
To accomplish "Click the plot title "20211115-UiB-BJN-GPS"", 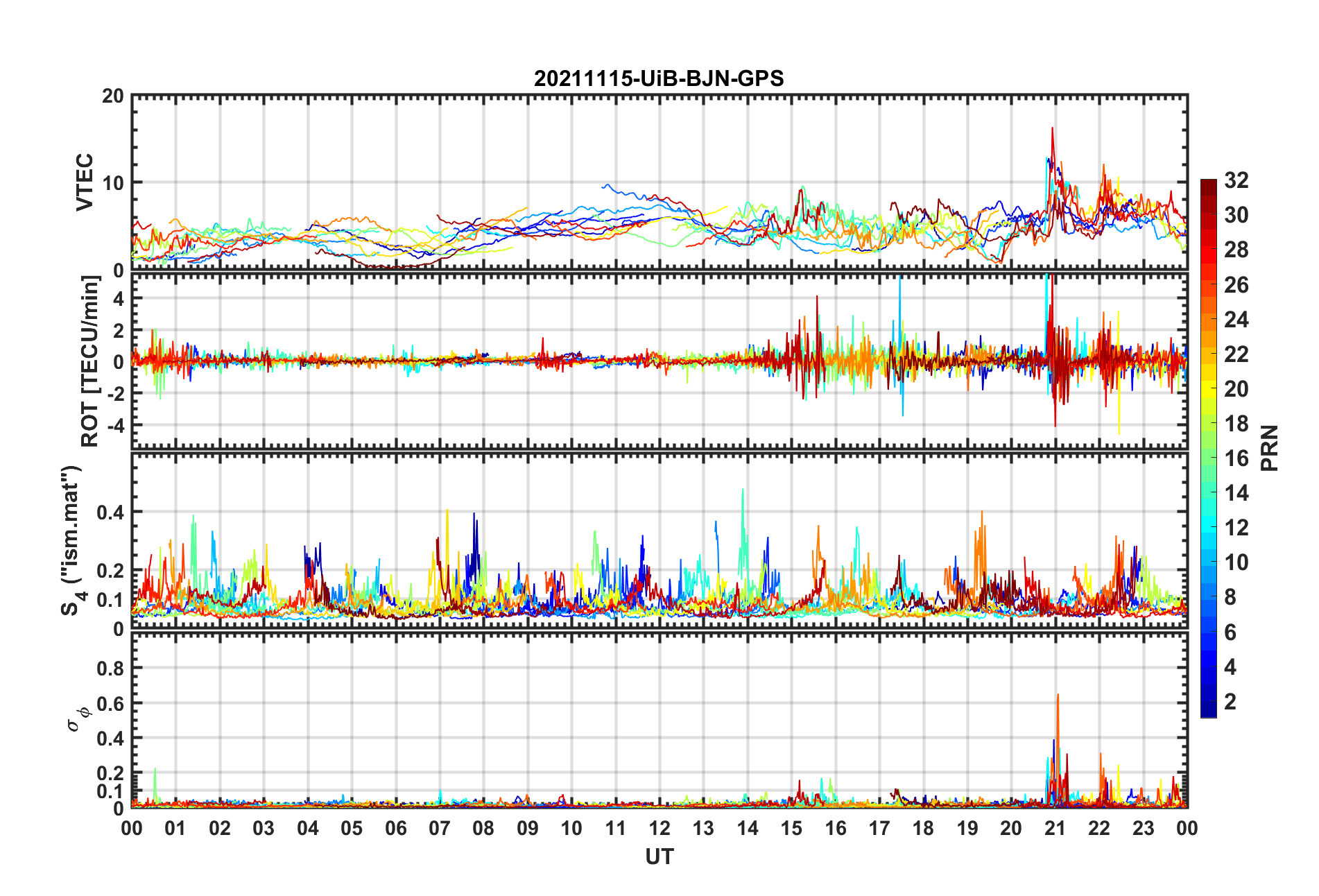I will pyautogui.click(x=659, y=78).
